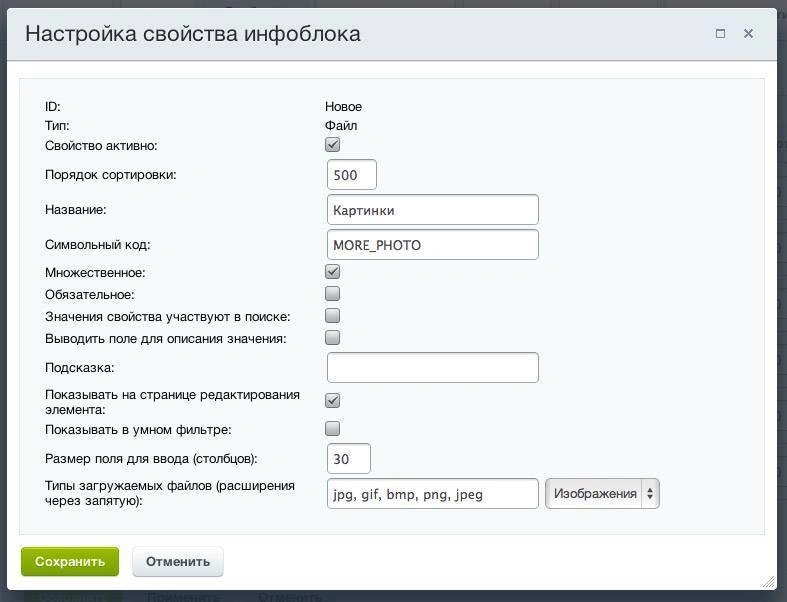Image resolution: width=787 pixels, height=602 pixels.
Task: Click the Множественное: label
Action: pyautogui.click(x=95, y=273)
